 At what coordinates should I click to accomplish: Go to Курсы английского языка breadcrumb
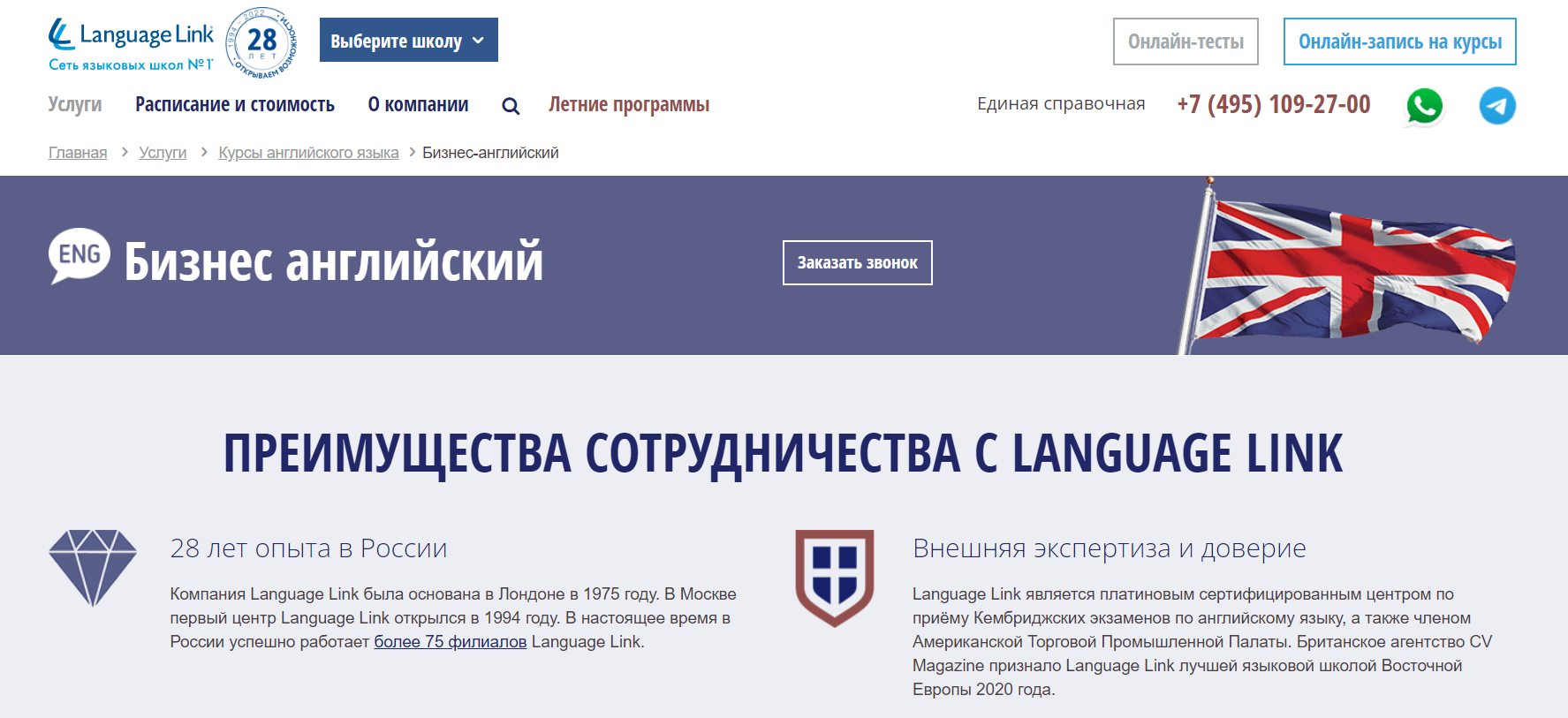point(308,153)
